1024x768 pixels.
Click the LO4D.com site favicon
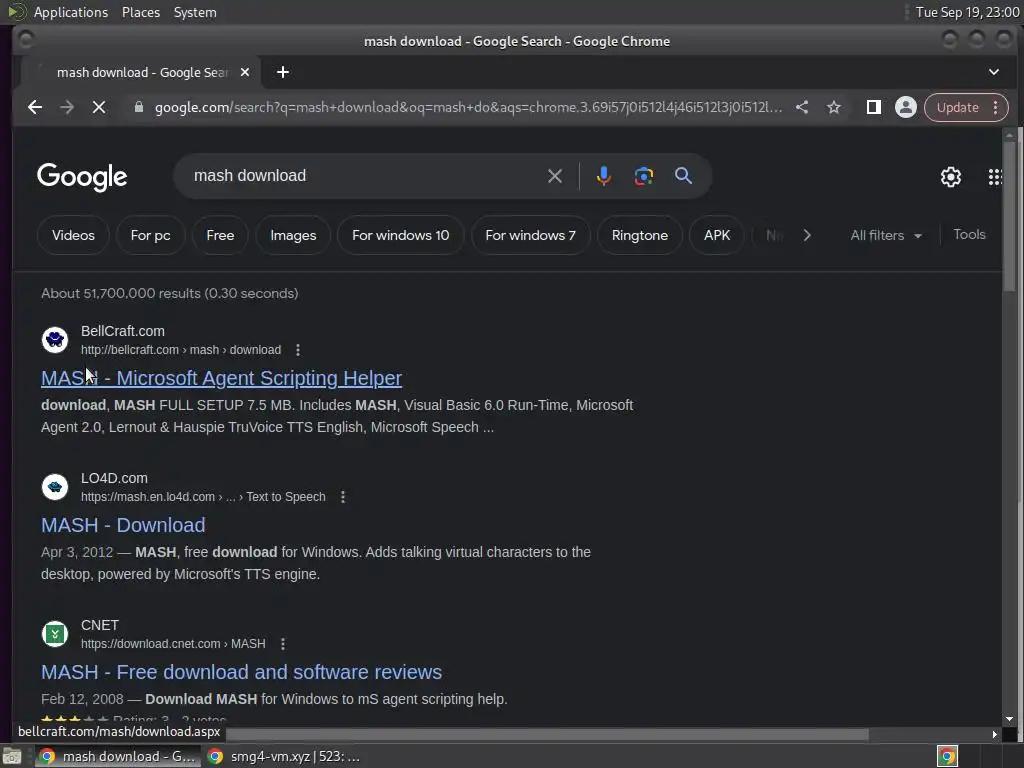(55, 487)
